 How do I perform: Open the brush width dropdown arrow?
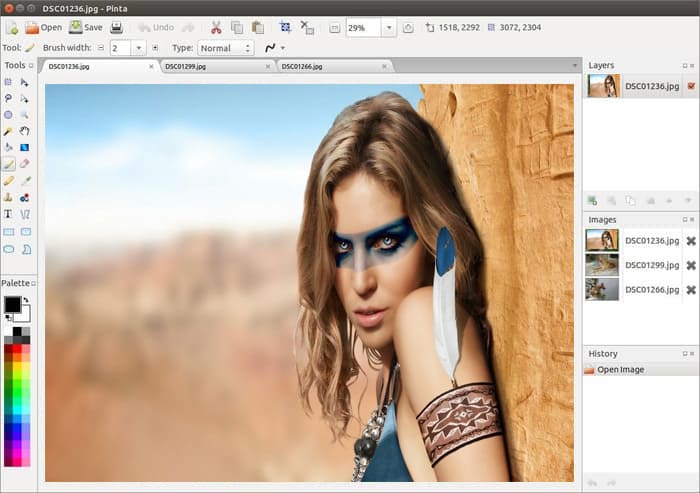click(x=138, y=48)
